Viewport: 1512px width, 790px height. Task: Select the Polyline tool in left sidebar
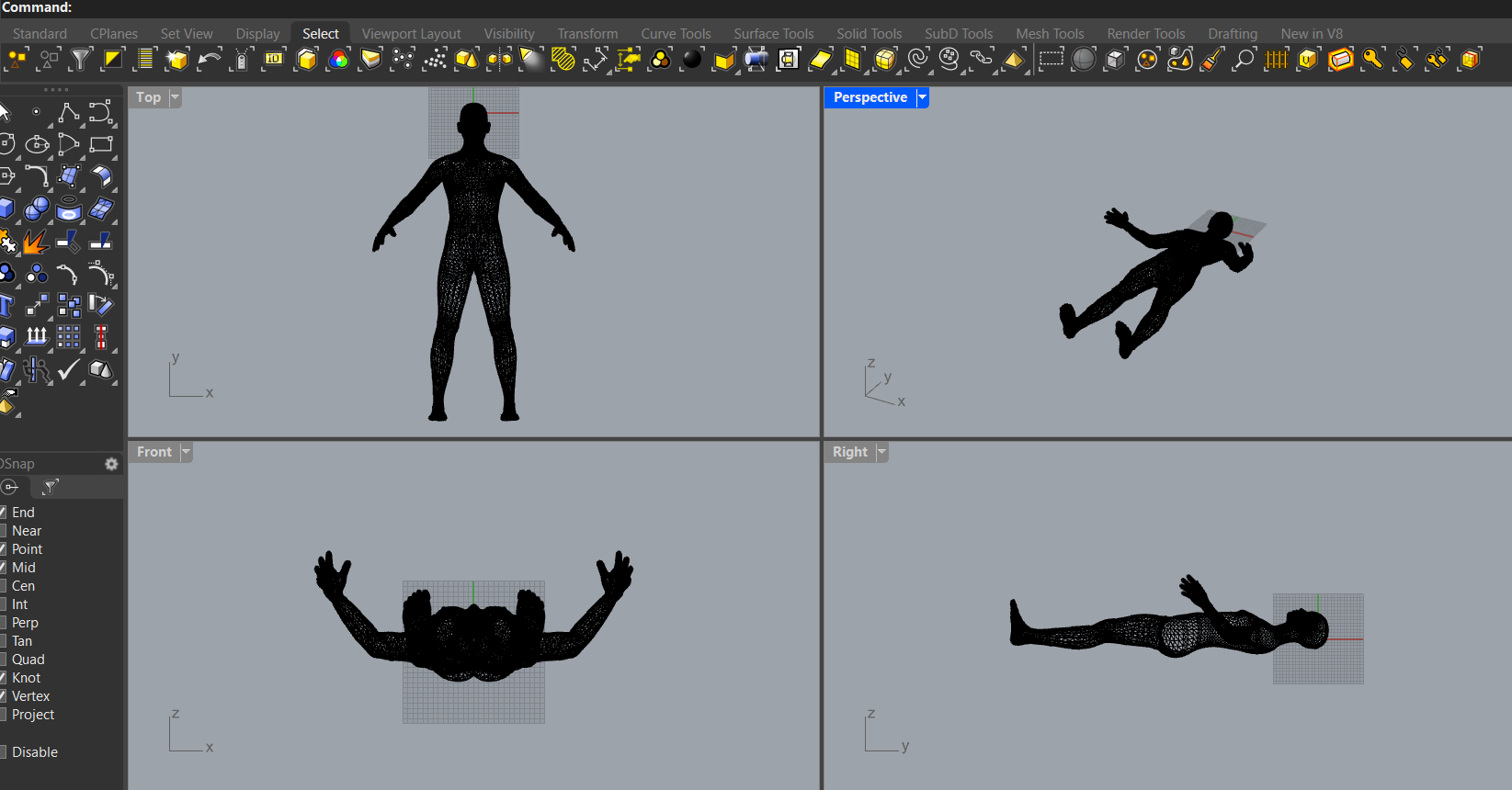point(69,113)
